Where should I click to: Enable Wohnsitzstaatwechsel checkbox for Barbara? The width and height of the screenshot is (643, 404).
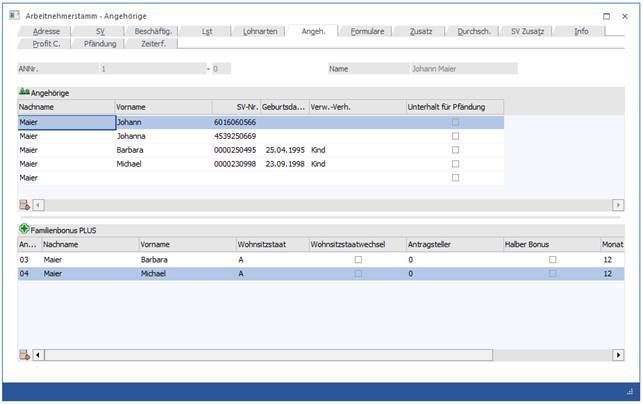[x=358, y=259]
